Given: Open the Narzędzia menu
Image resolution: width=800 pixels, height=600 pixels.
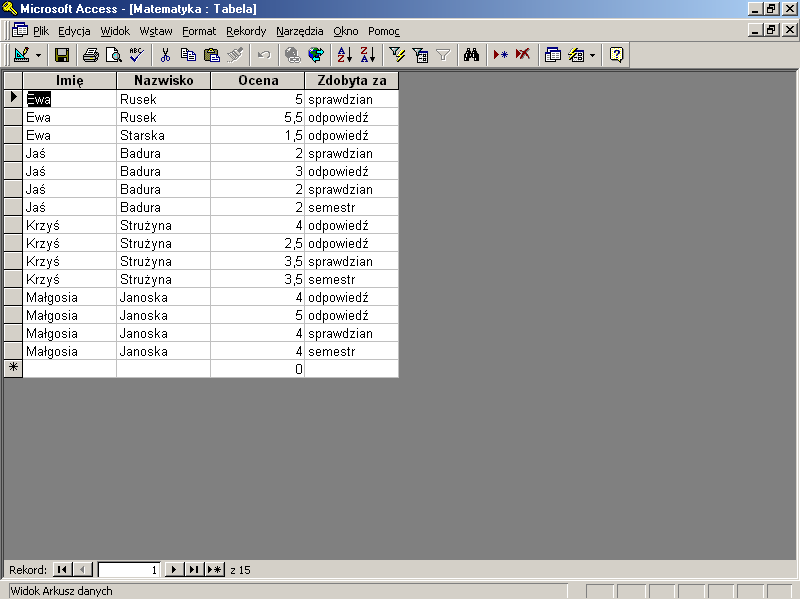Looking at the screenshot, I should coord(300,31).
